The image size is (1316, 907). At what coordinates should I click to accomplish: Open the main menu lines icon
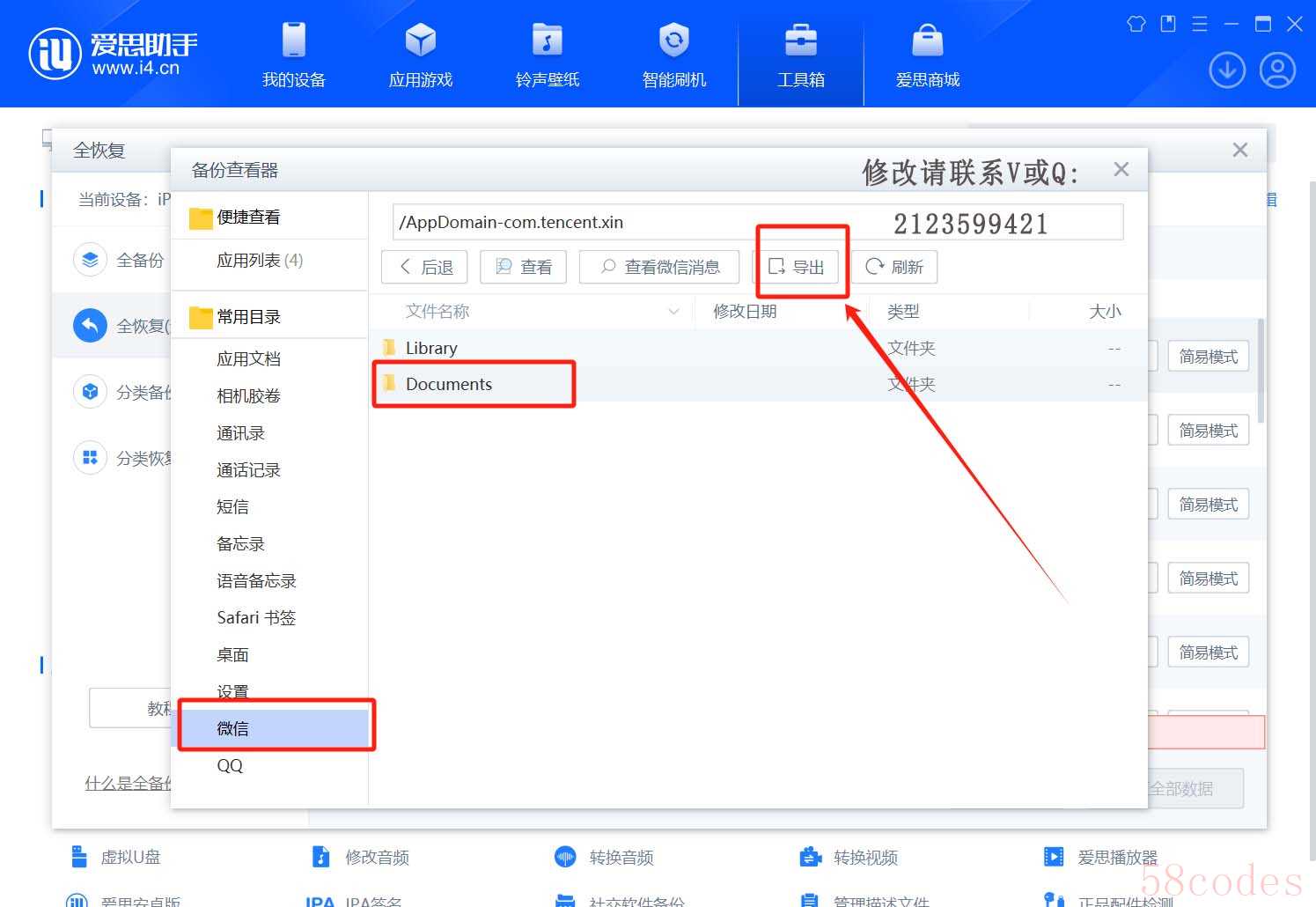coord(1200,24)
